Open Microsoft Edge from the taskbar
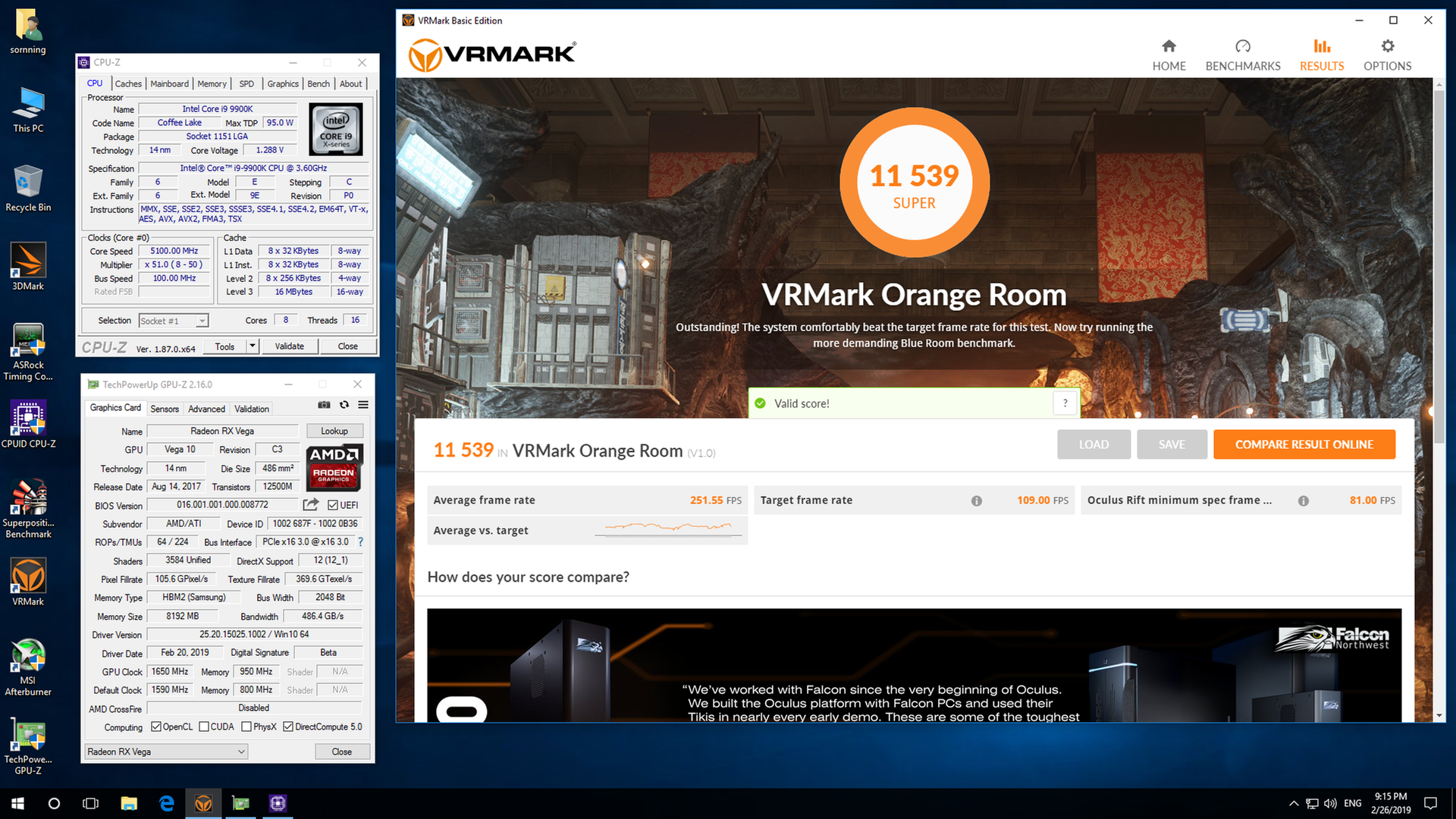Image resolution: width=1456 pixels, height=819 pixels. (166, 803)
